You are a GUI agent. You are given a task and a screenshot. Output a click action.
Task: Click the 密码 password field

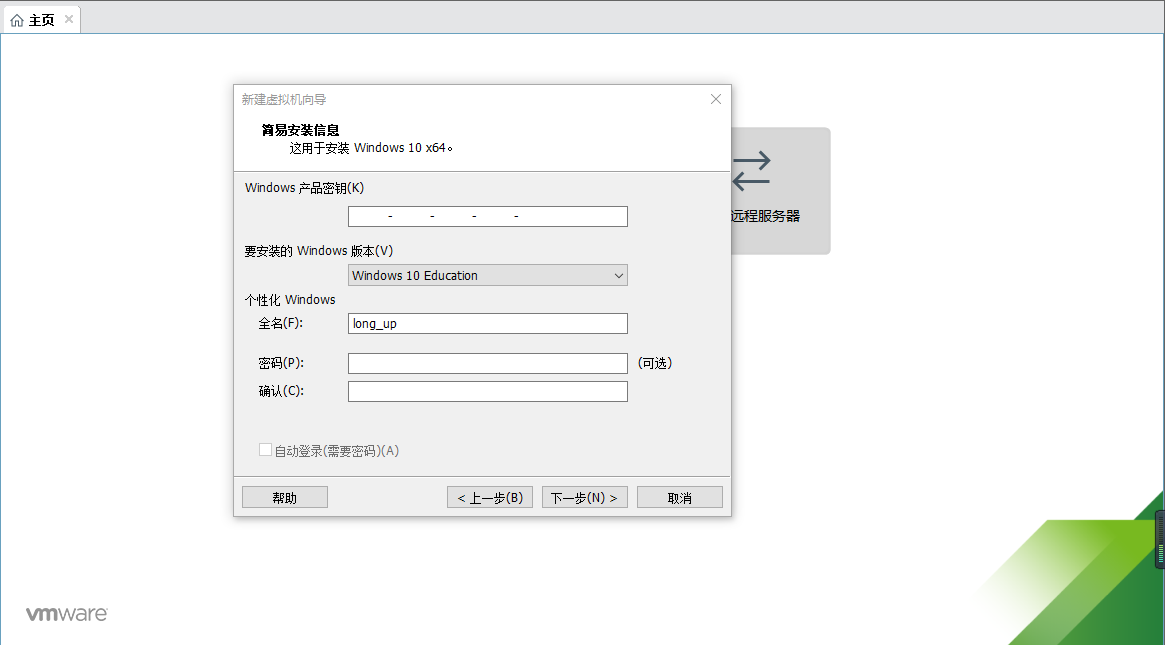pos(487,363)
